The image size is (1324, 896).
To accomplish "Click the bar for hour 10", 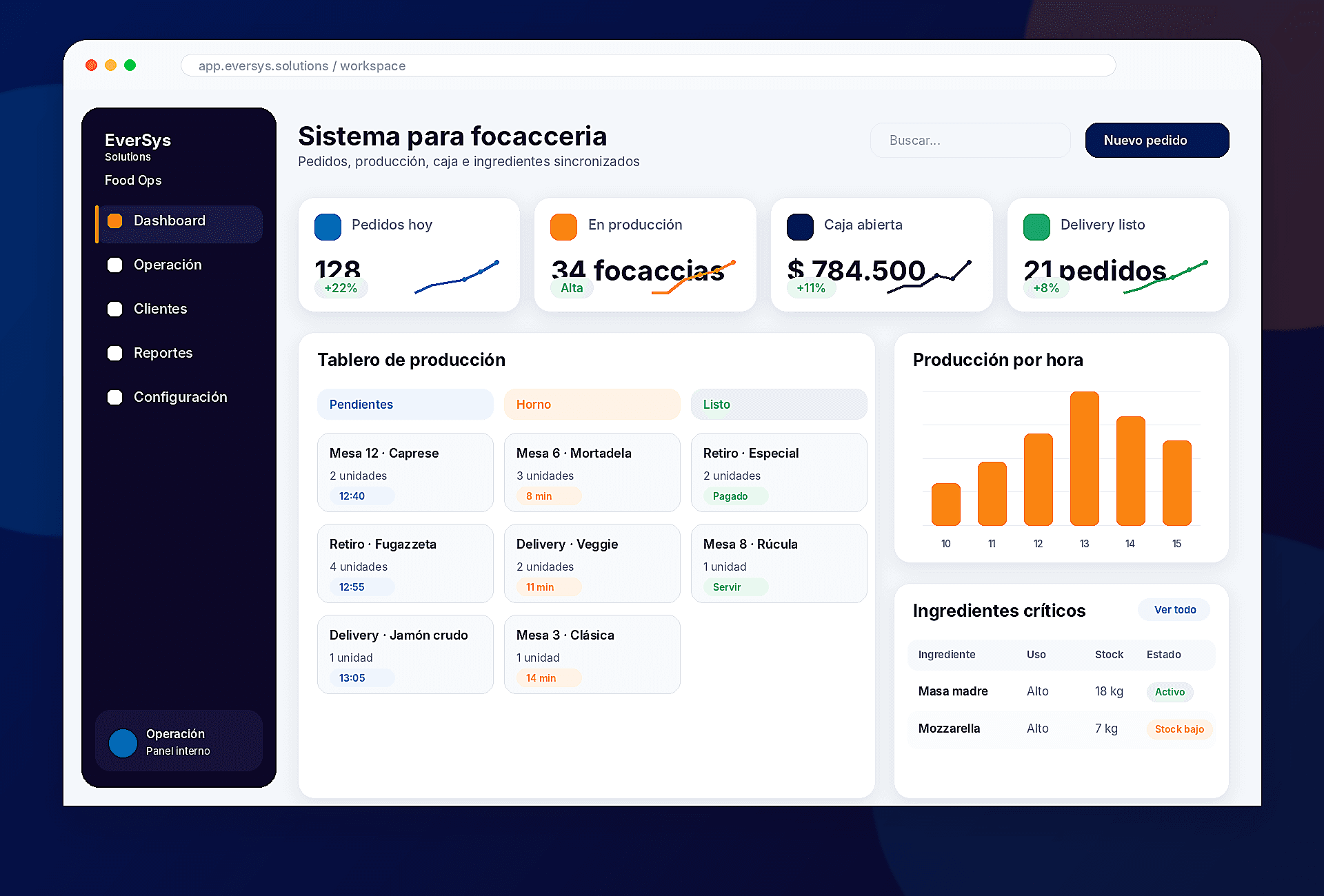I will click(x=946, y=505).
